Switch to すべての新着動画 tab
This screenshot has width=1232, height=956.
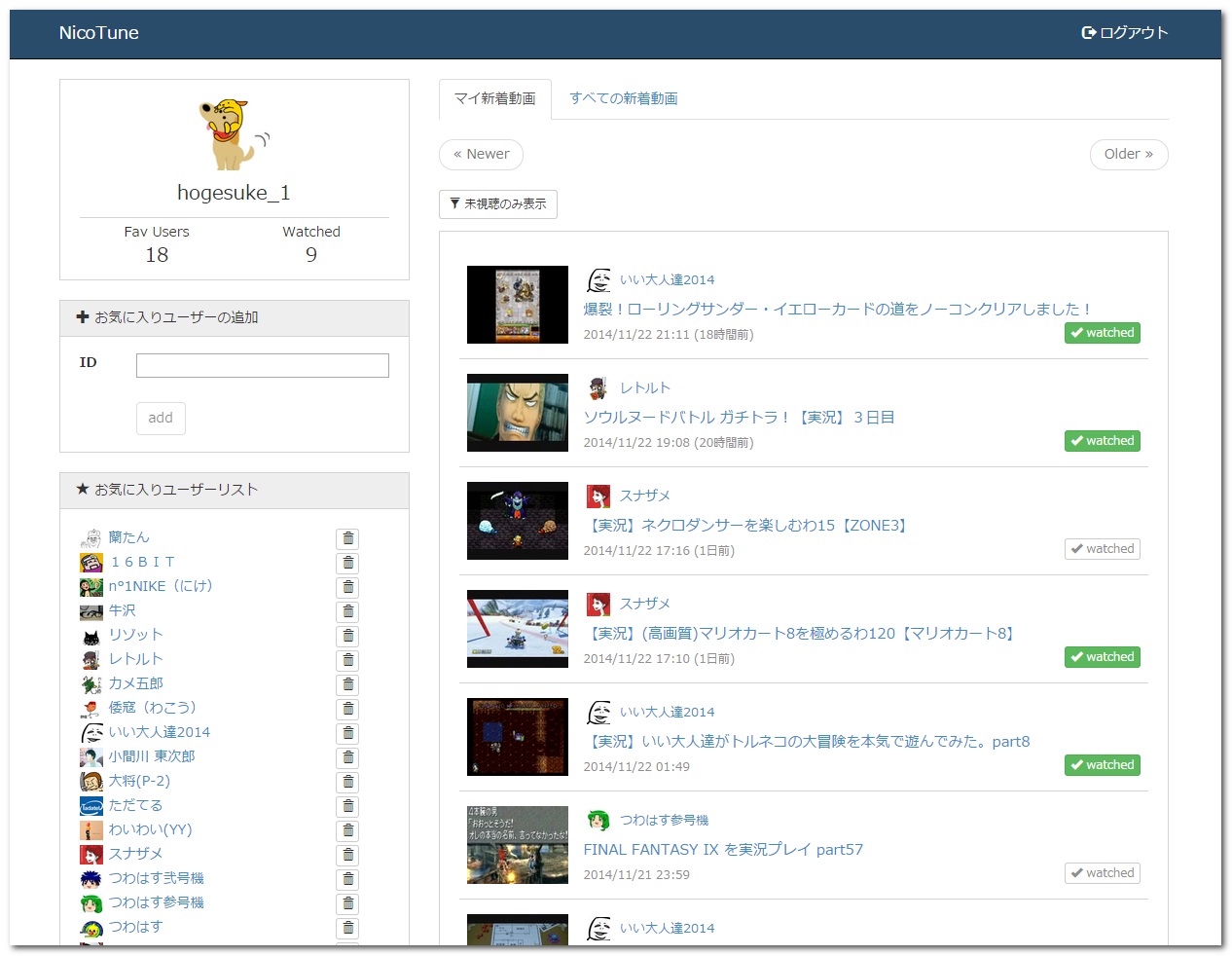click(x=623, y=99)
